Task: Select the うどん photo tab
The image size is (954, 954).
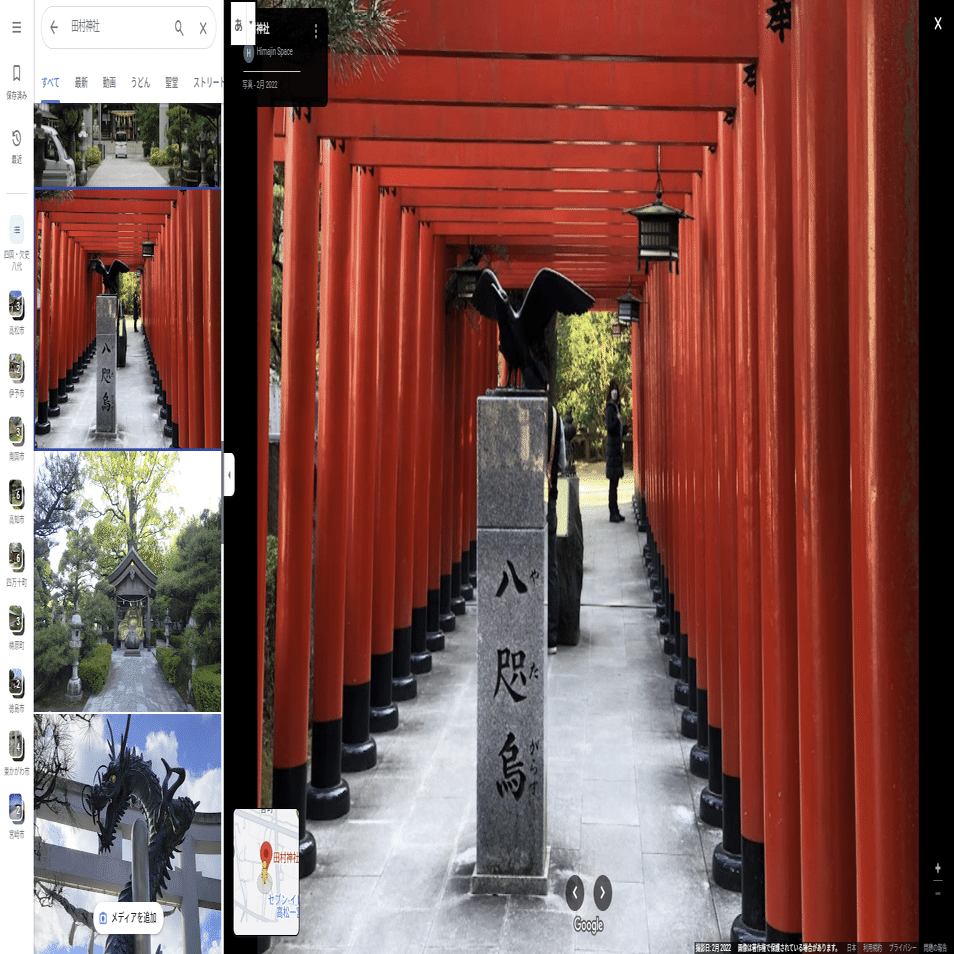Action: pos(140,83)
